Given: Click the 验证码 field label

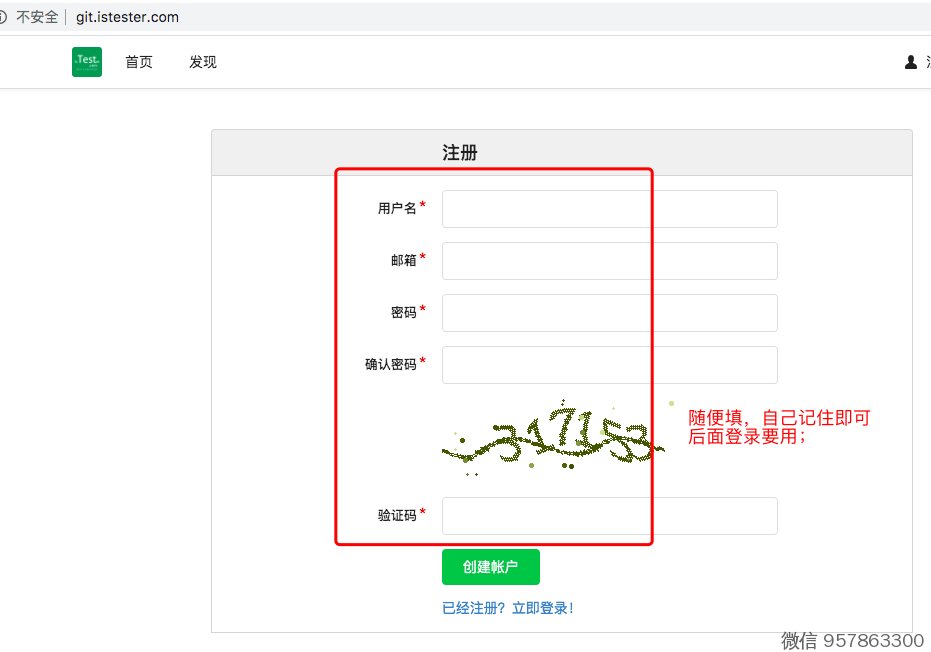Looking at the screenshot, I should pos(396,516).
